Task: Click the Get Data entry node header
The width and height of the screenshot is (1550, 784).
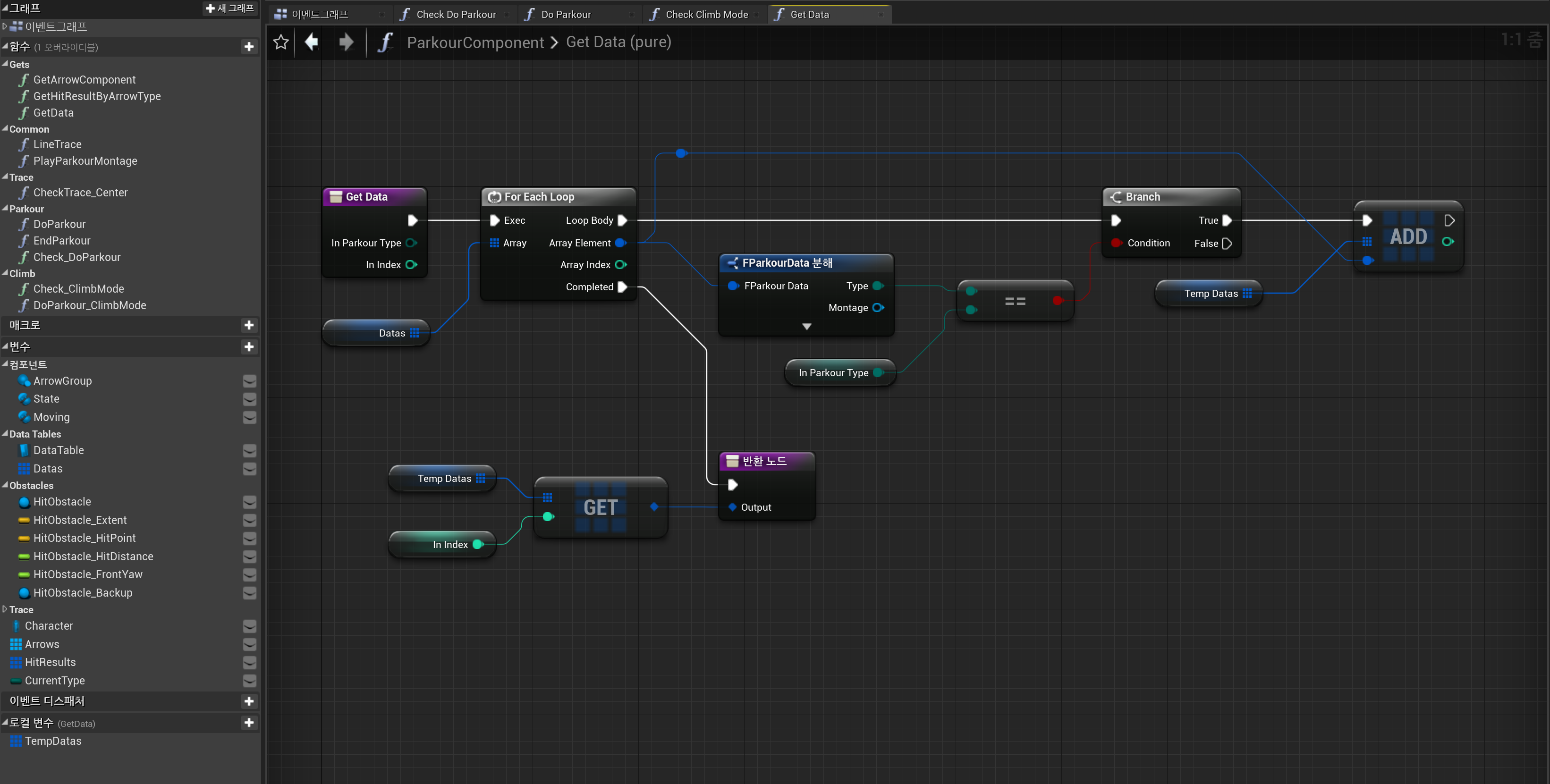Action: click(375, 197)
